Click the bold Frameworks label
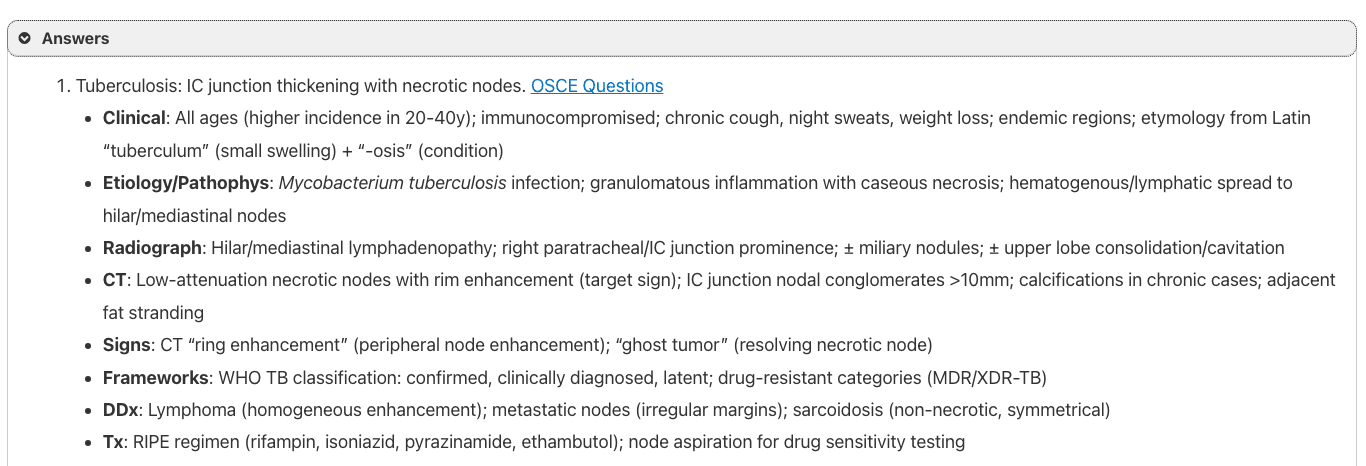1366x466 pixels. coord(156,378)
